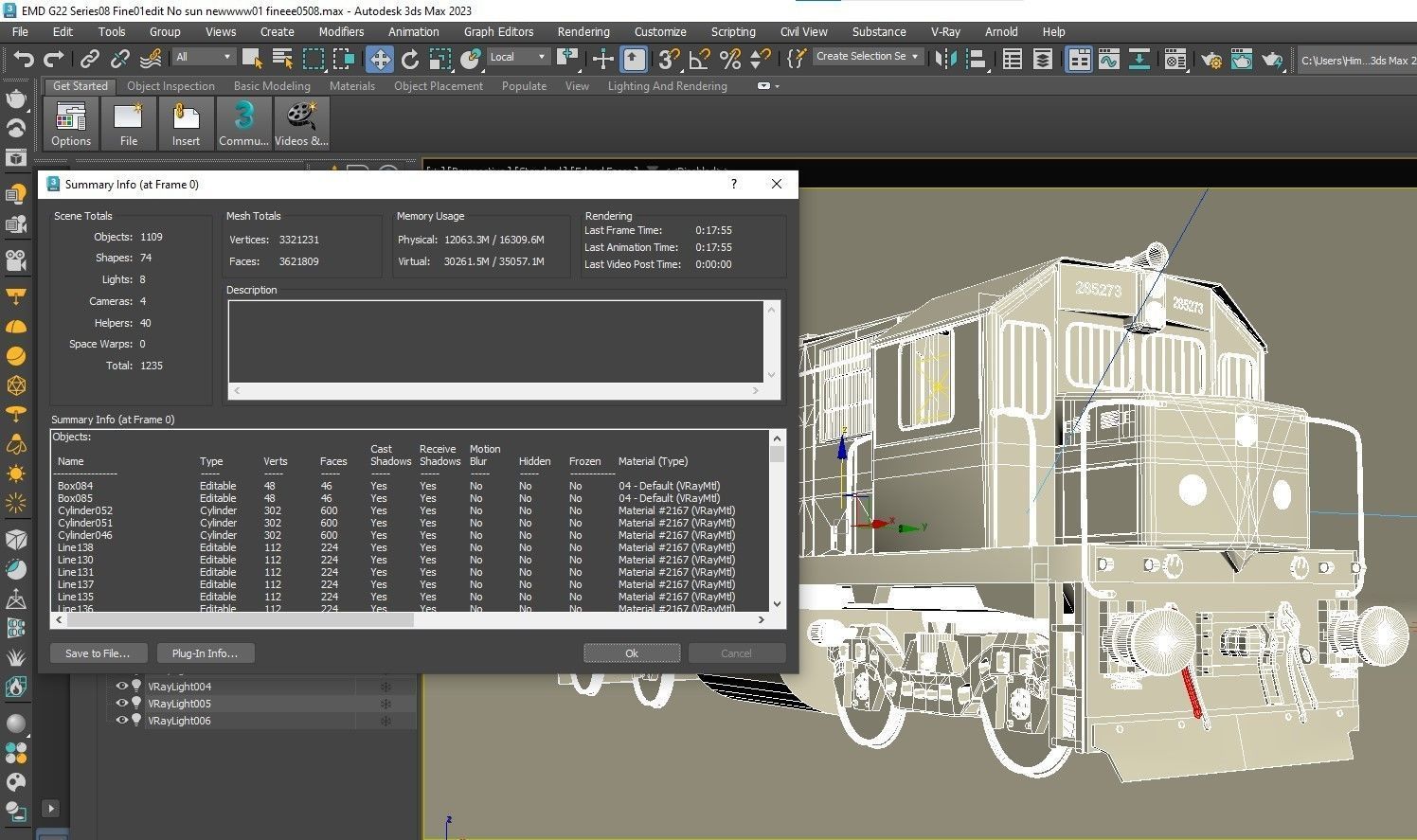Open the Material Editor icon
This screenshot has width=1417, height=840.
(x=1175, y=60)
